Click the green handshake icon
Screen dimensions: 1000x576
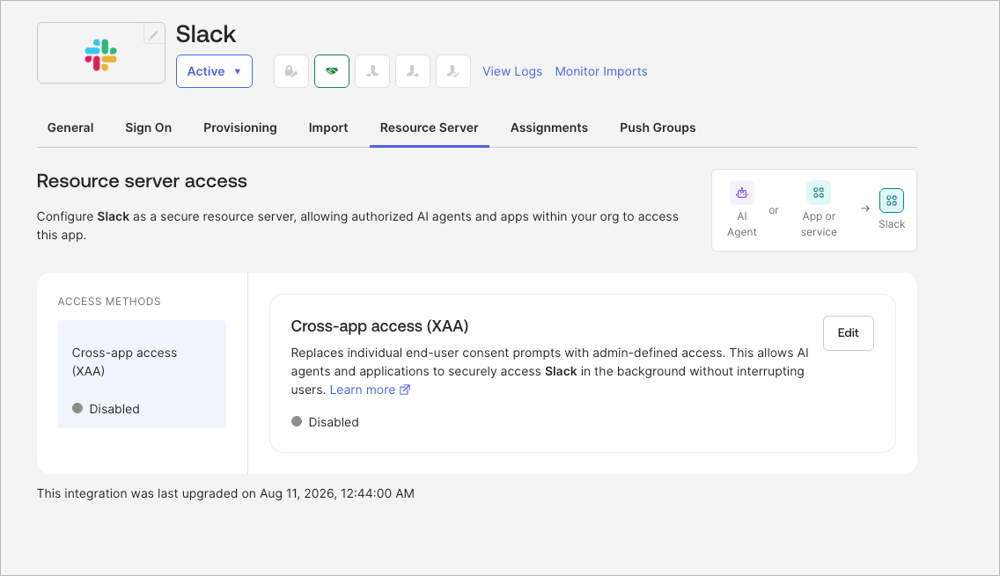click(x=332, y=71)
